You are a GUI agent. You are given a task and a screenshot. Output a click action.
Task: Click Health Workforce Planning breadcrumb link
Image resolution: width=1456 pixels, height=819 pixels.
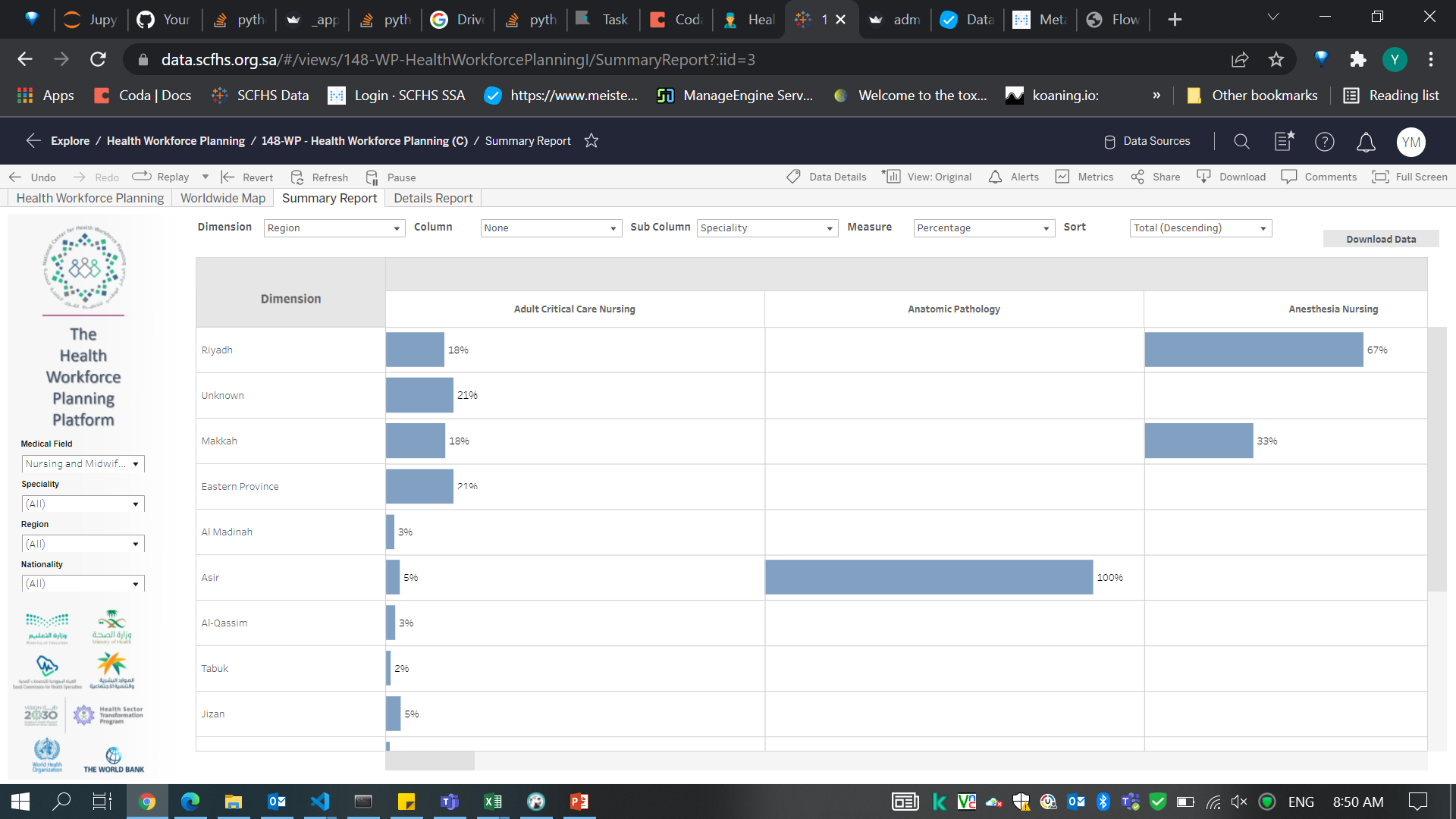click(175, 141)
